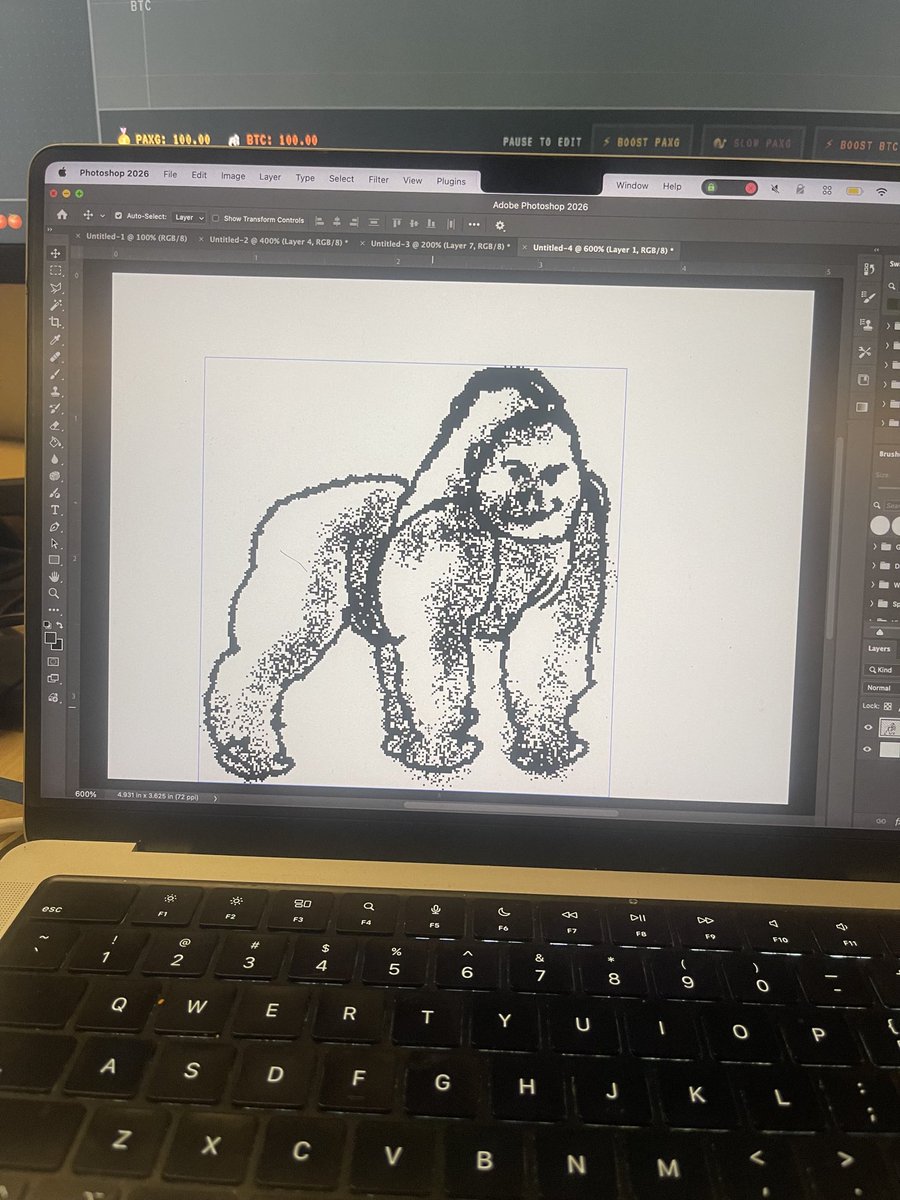900x1200 pixels.
Task: Select the Spot Healing Brush tool
Action: (x=55, y=357)
